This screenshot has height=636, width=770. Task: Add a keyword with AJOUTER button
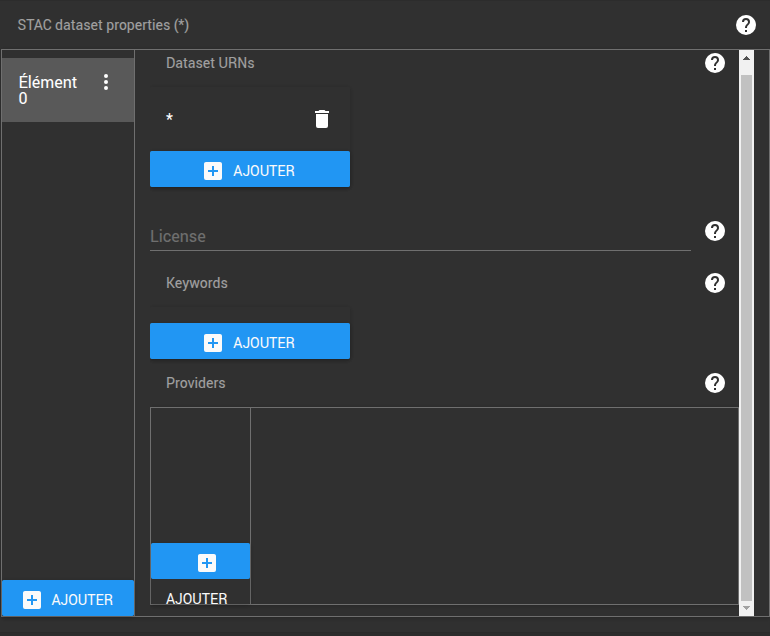click(x=250, y=341)
